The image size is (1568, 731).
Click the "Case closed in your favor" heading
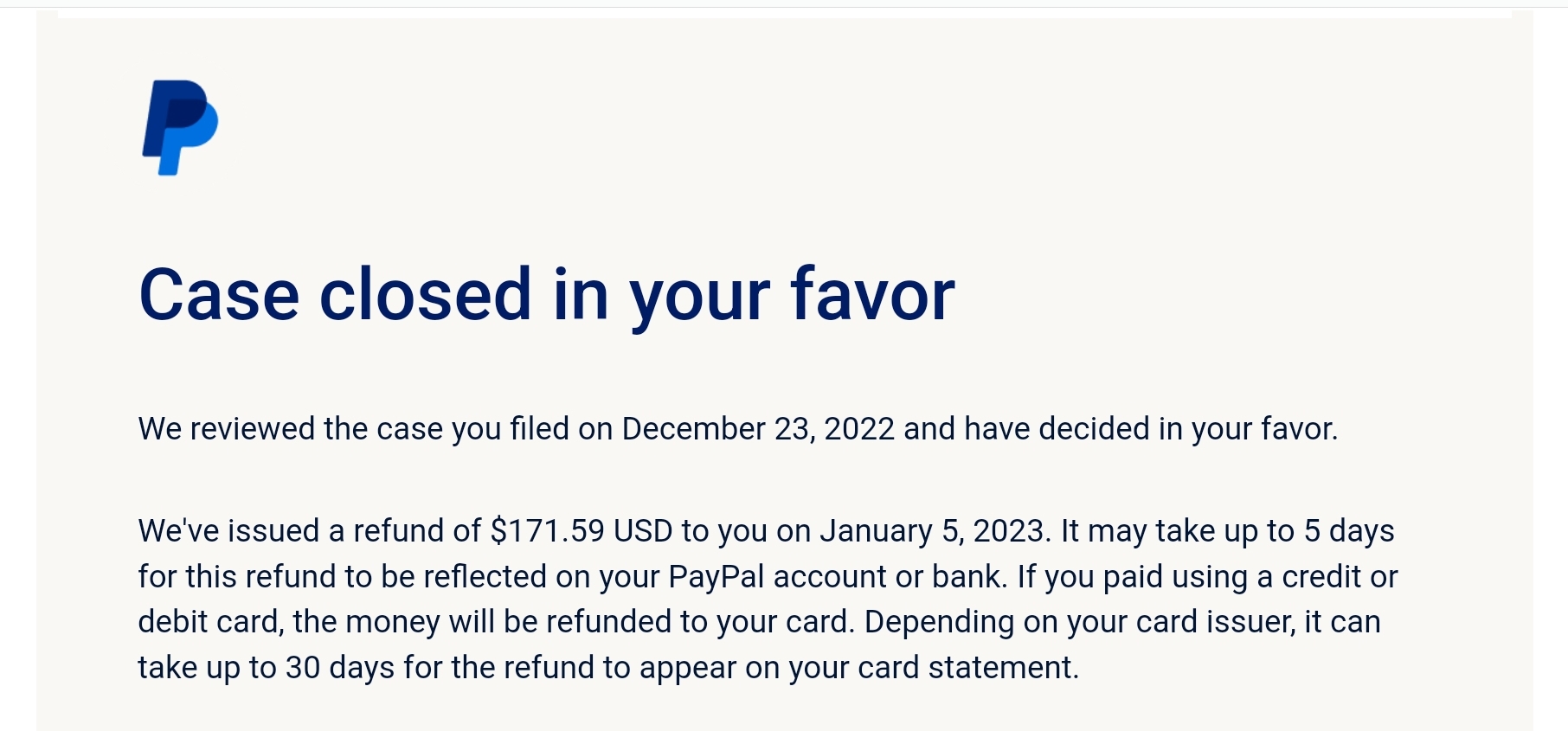click(546, 296)
